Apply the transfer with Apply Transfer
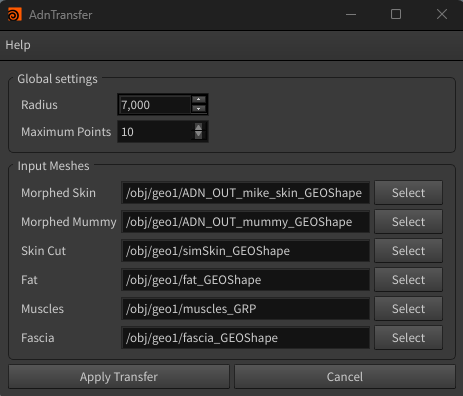The width and height of the screenshot is (463, 396). (119, 377)
